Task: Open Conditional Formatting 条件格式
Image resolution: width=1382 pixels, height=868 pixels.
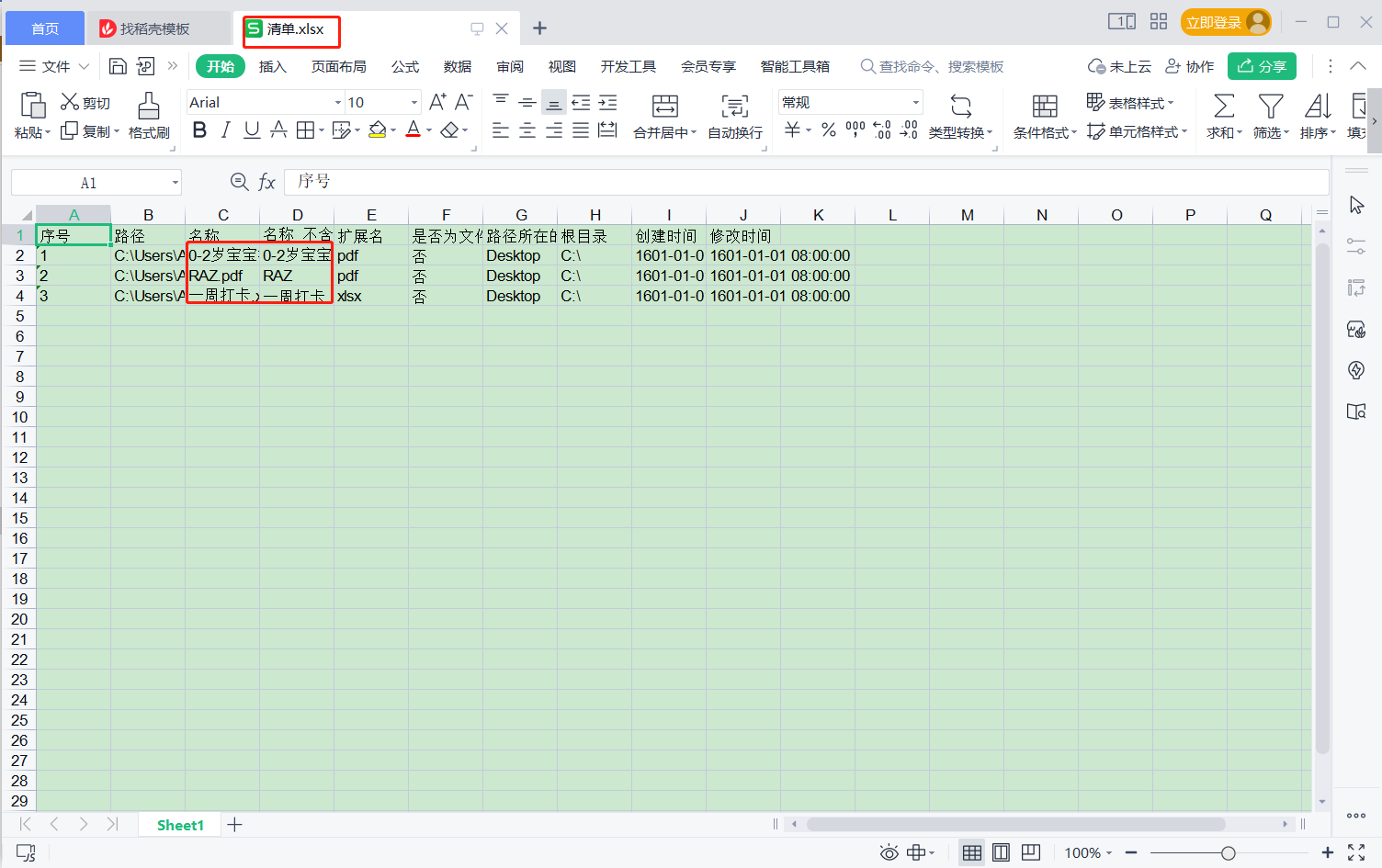Action: pyautogui.click(x=1045, y=115)
